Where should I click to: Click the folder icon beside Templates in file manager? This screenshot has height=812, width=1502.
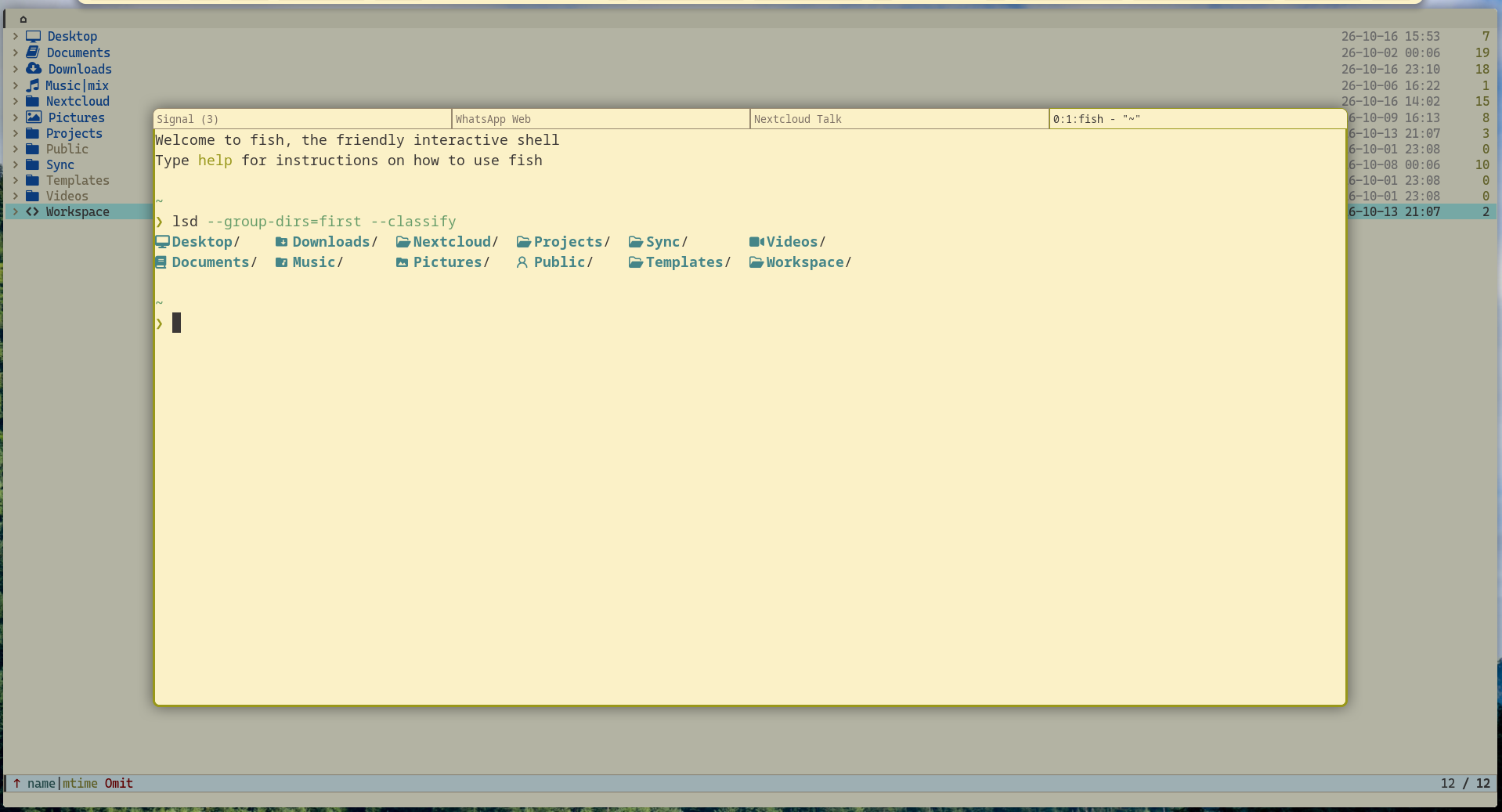pyautogui.click(x=32, y=180)
